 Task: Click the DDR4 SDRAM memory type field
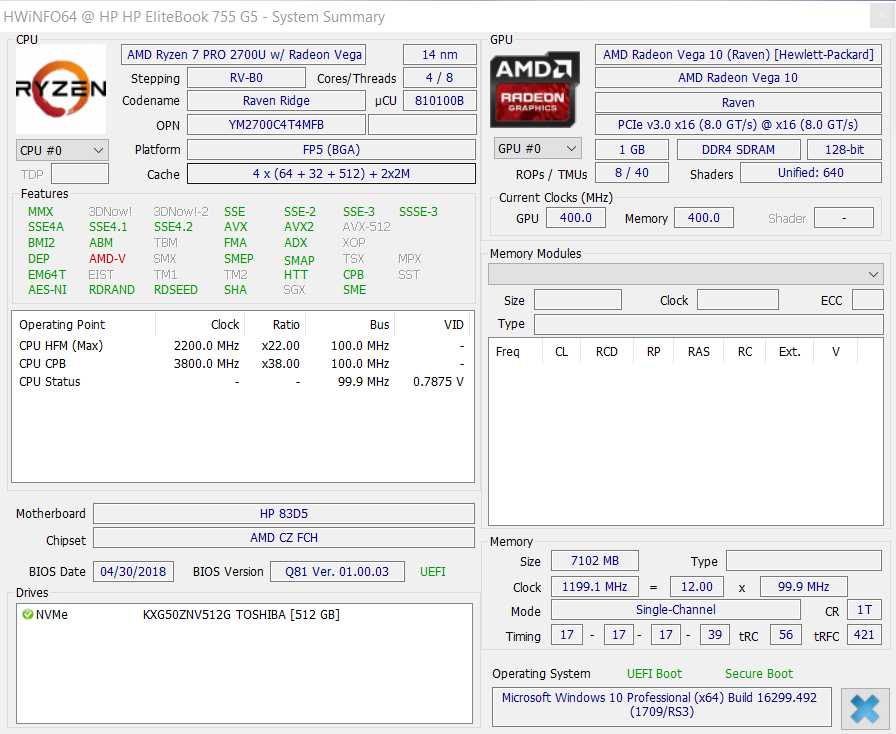[x=739, y=150]
